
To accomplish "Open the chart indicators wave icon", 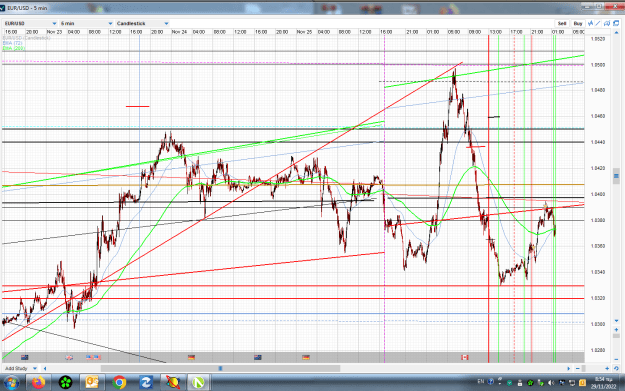I will [590, 24].
